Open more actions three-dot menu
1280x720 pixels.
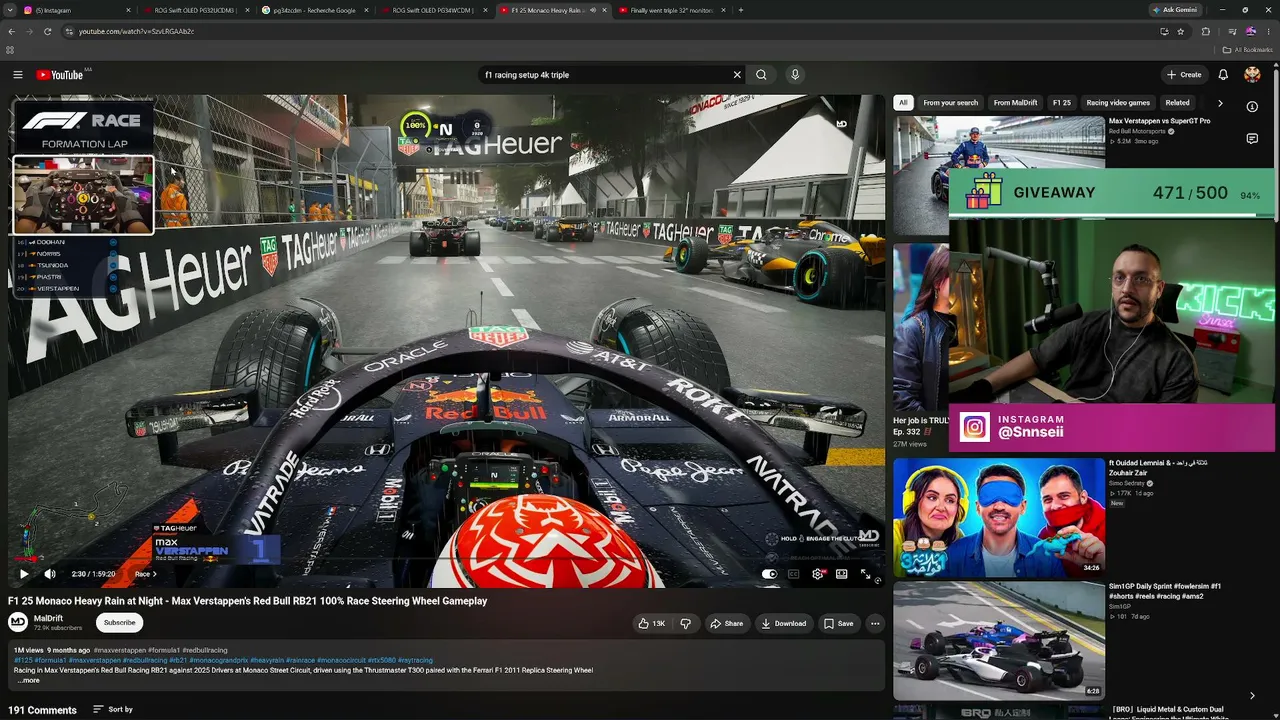coord(875,623)
